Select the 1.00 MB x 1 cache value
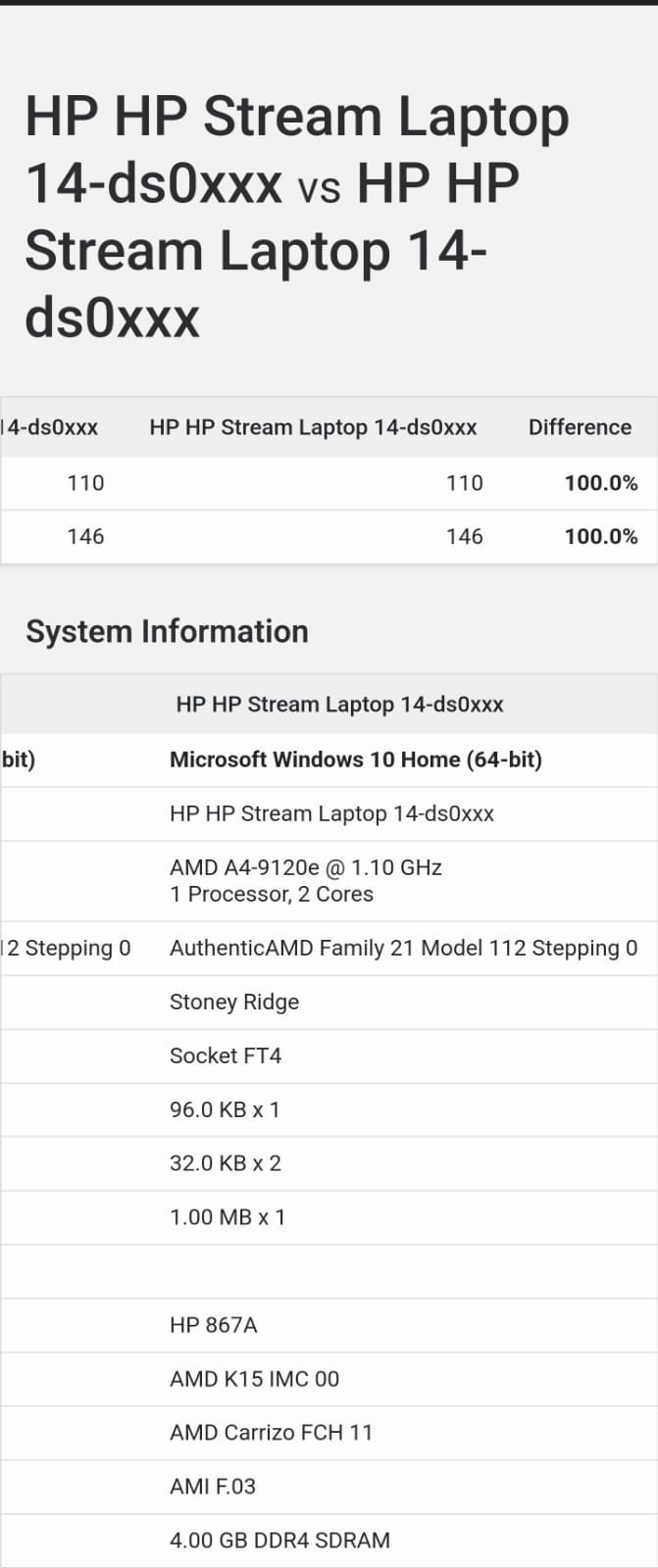 227,1217
